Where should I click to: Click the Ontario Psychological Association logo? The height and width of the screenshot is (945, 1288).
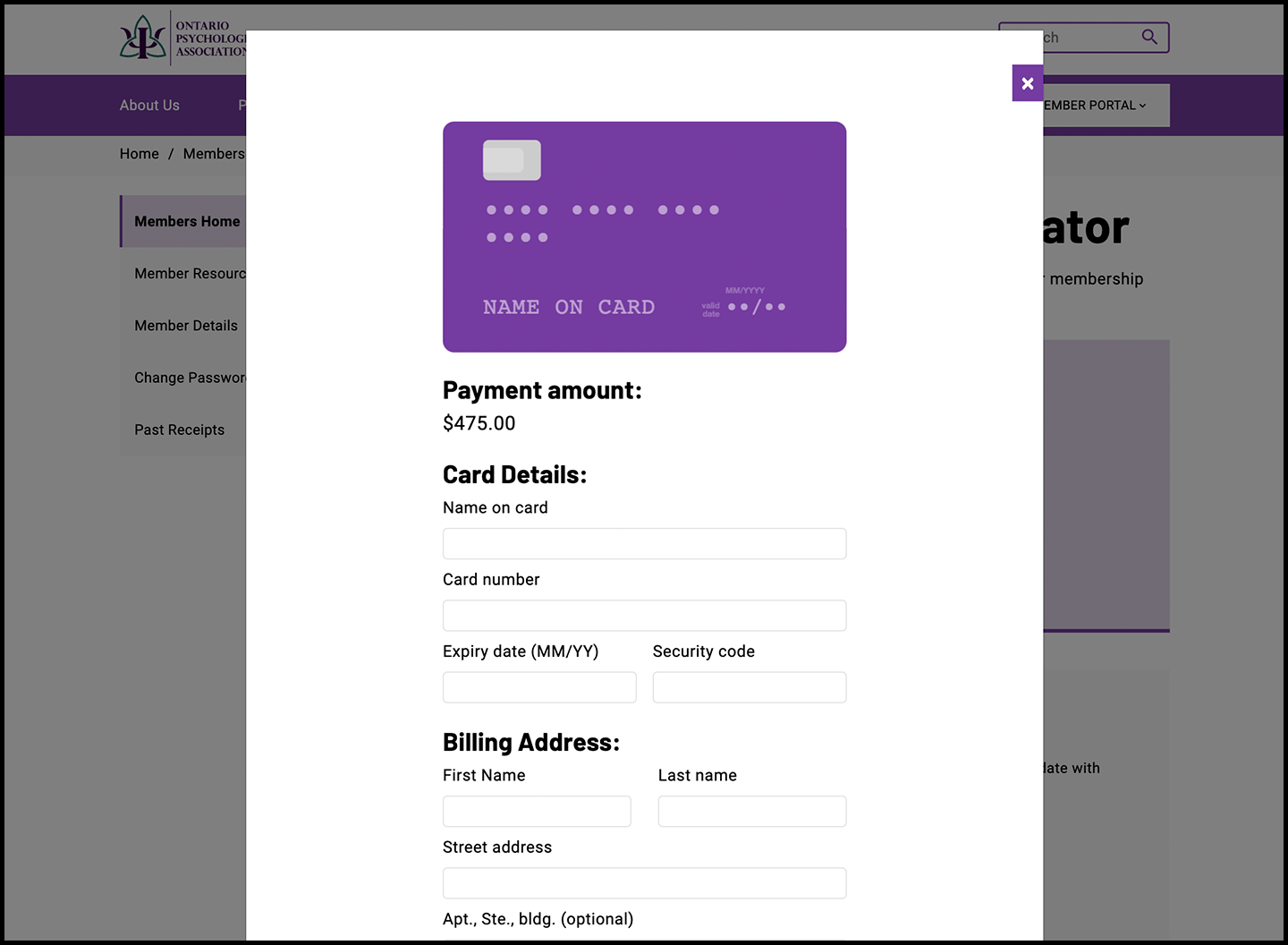point(143,38)
